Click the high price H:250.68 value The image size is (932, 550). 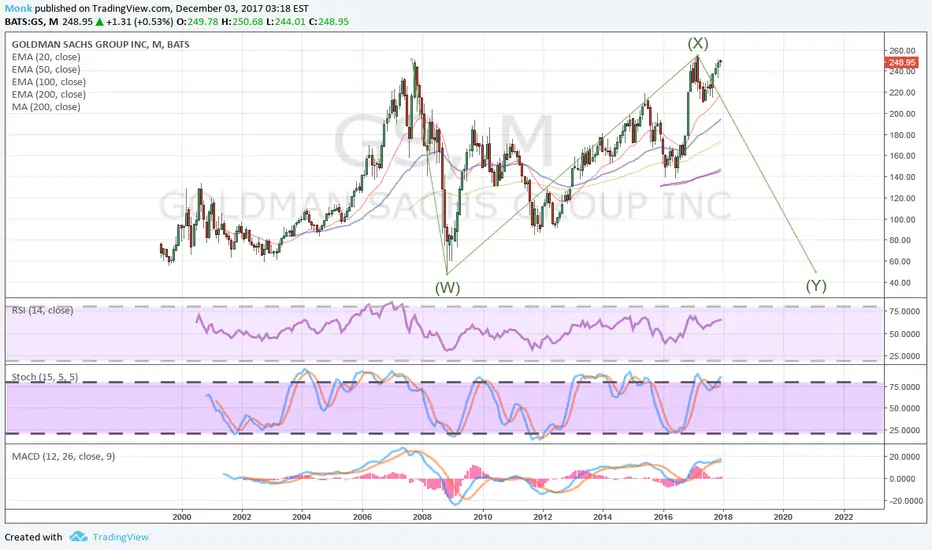tap(242, 21)
